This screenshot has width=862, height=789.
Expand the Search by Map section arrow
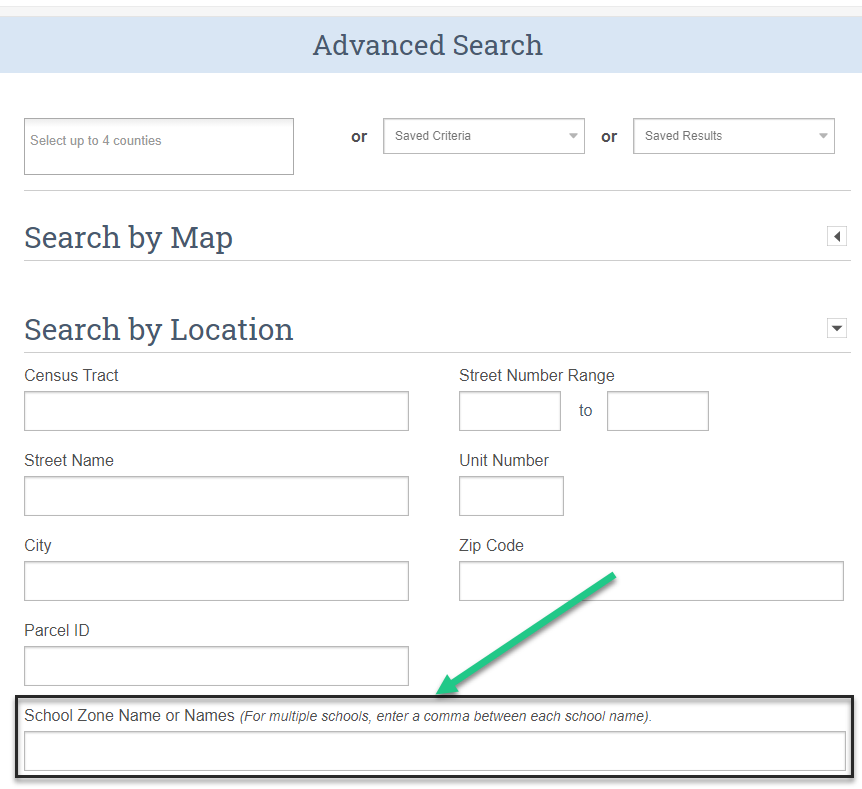[837, 237]
